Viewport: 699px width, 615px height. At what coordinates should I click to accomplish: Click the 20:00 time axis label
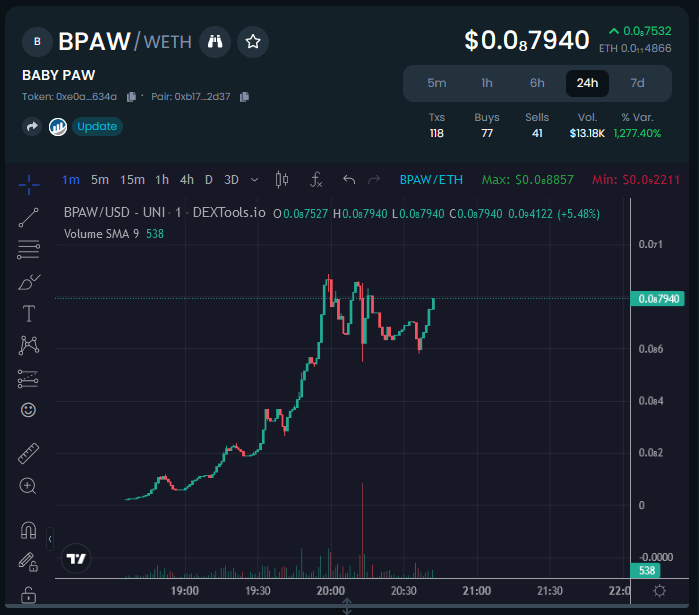pos(331,591)
